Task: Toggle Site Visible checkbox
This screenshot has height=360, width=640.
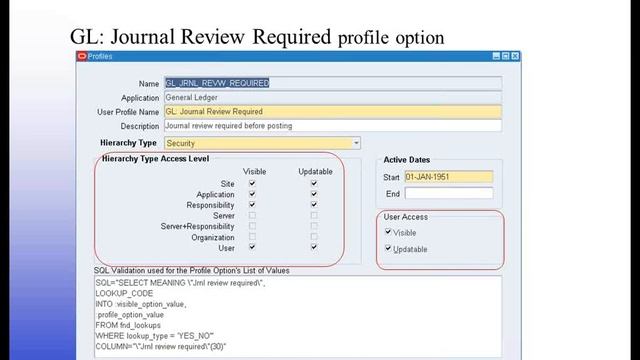Action: (x=252, y=183)
